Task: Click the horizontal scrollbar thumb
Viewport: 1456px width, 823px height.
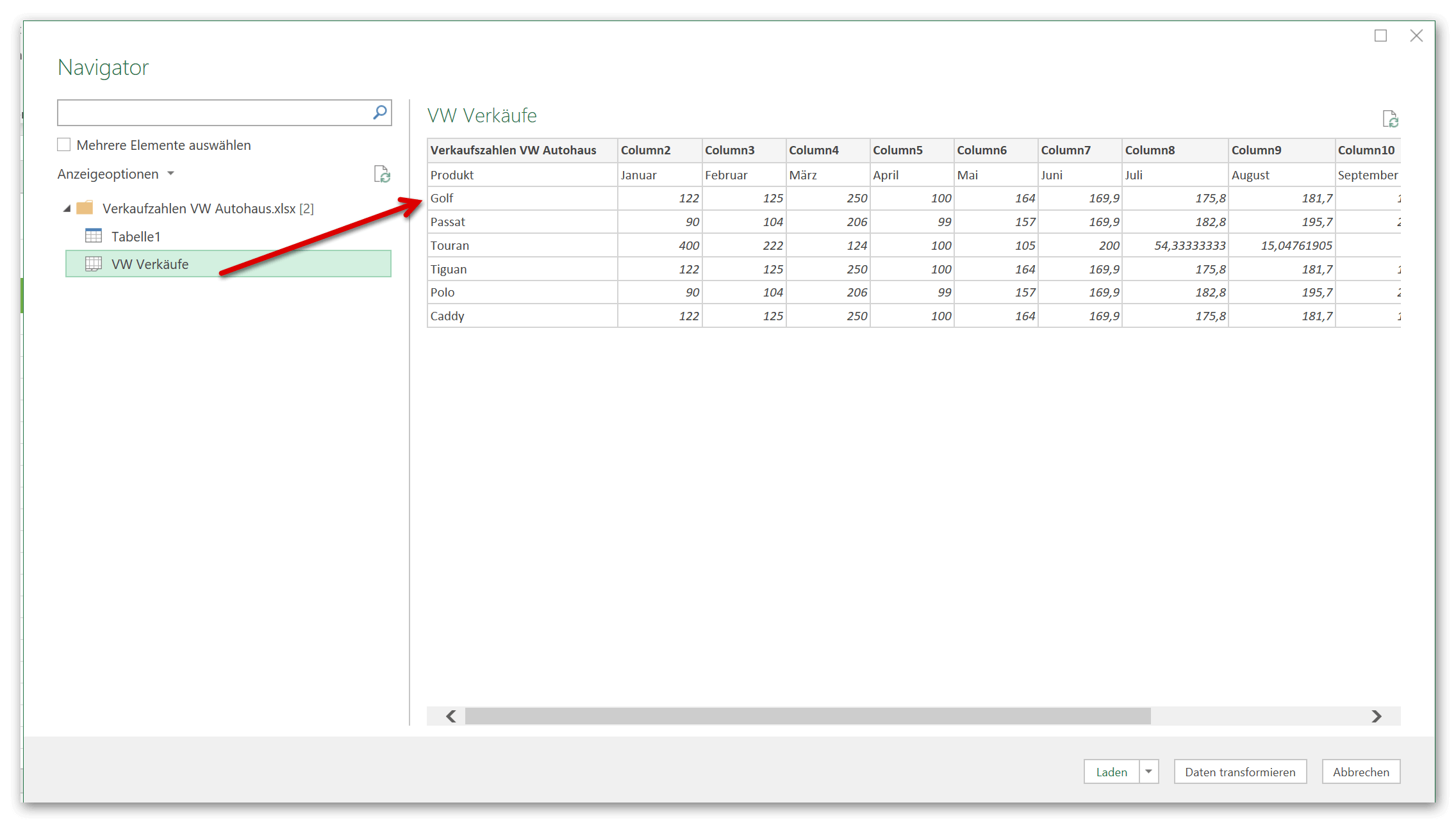Action: 807,716
